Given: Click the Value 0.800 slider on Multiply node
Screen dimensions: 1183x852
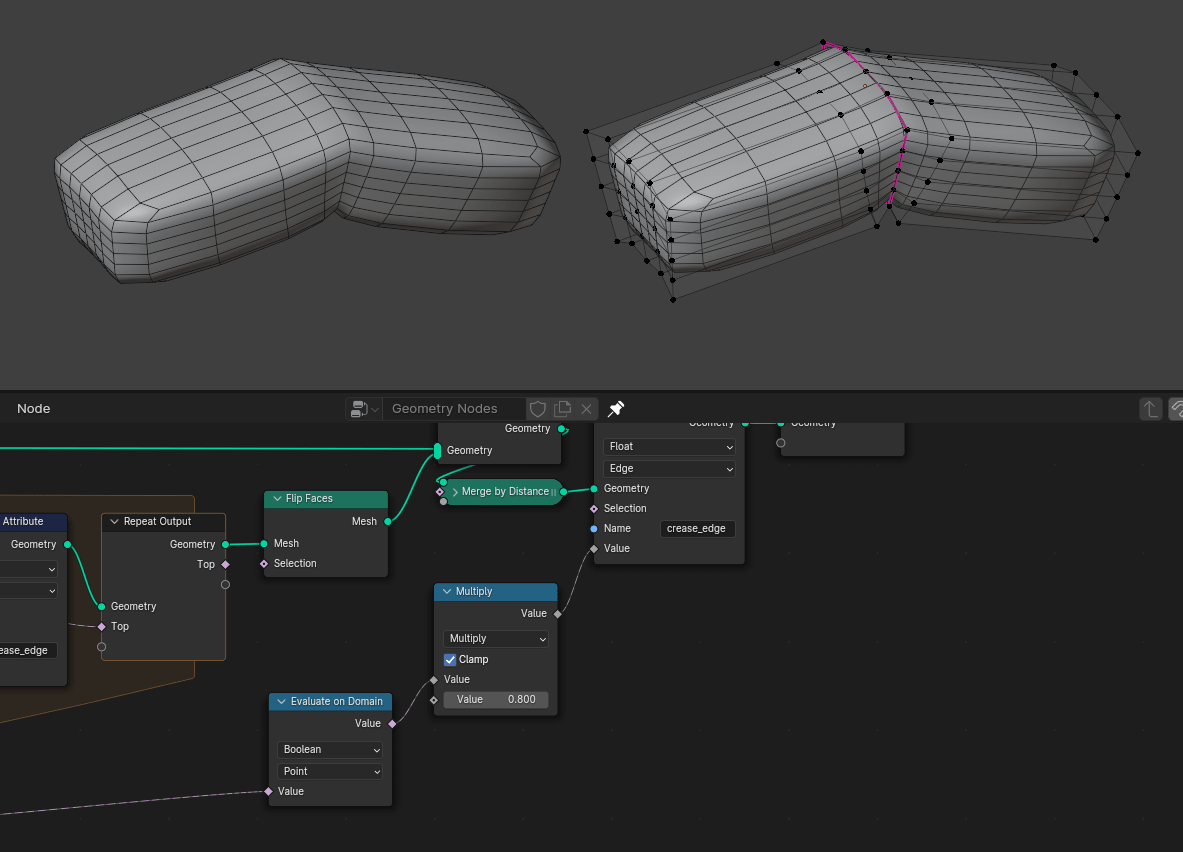Looking at the screenshot, I should click(495, 699).
